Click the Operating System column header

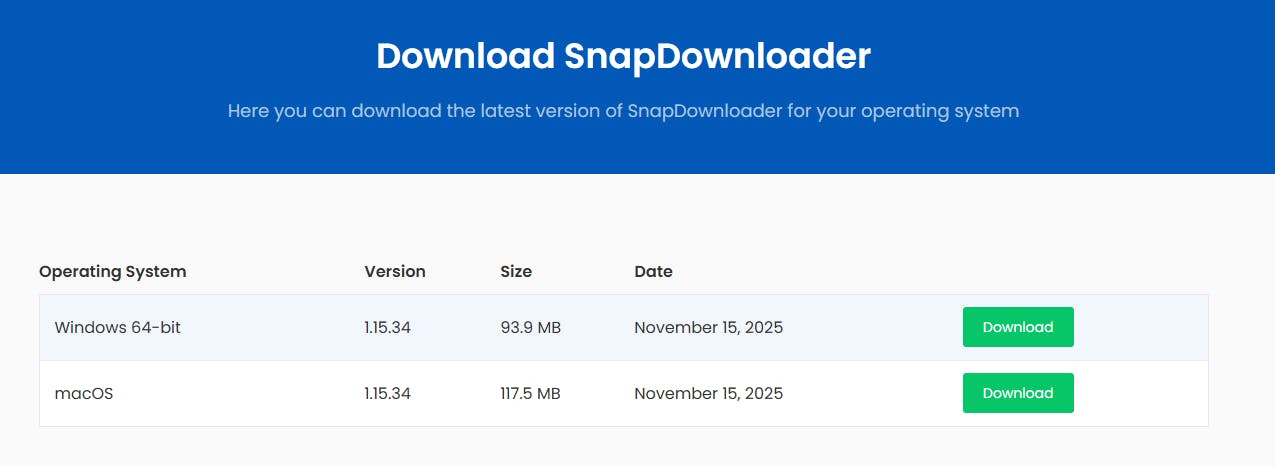point(112,271)
